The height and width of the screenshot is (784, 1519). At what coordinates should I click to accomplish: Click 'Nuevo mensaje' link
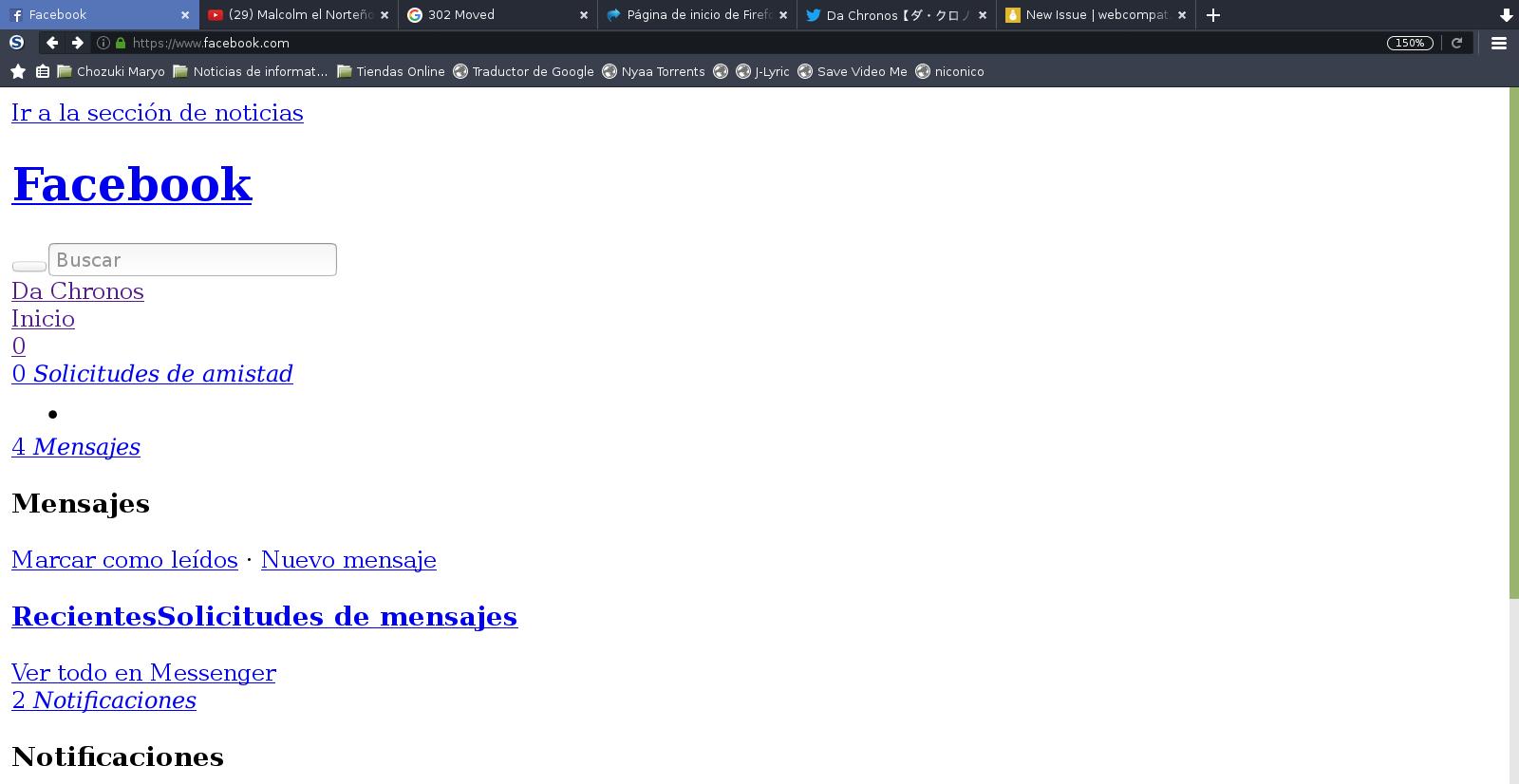348,560
